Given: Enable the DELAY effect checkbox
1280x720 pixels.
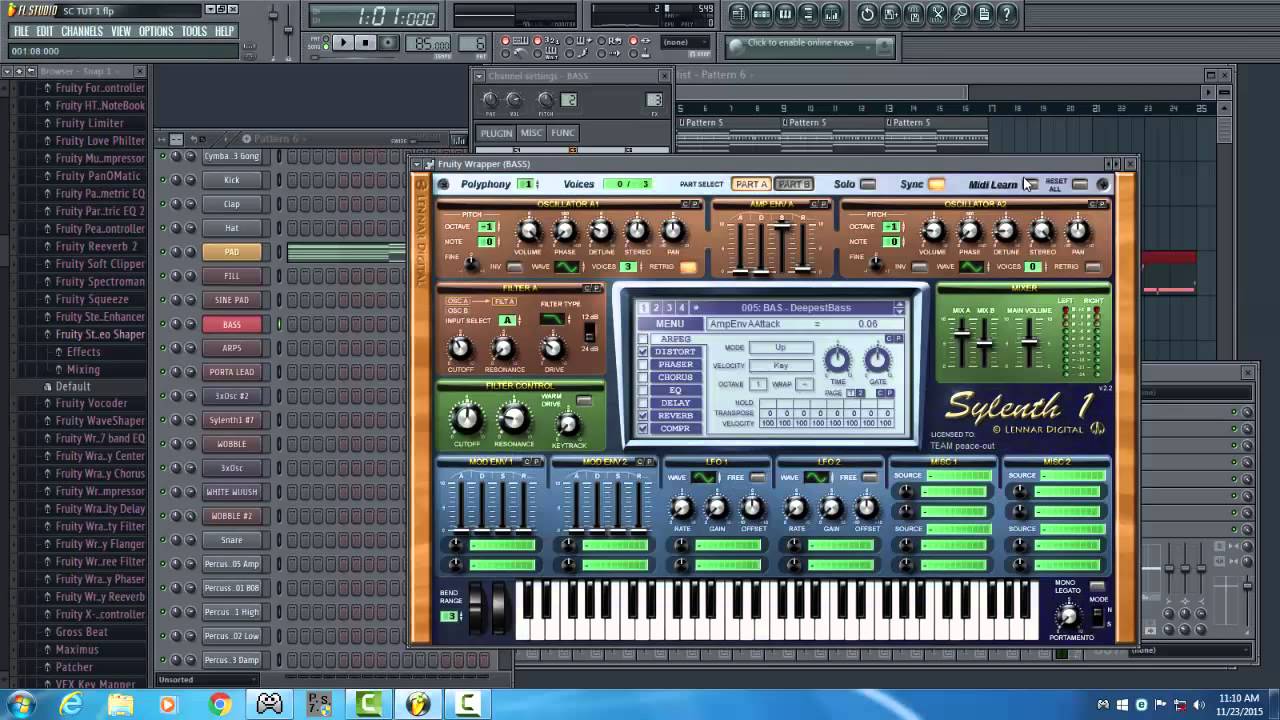Looking at the screenshot, I should 644,403.
